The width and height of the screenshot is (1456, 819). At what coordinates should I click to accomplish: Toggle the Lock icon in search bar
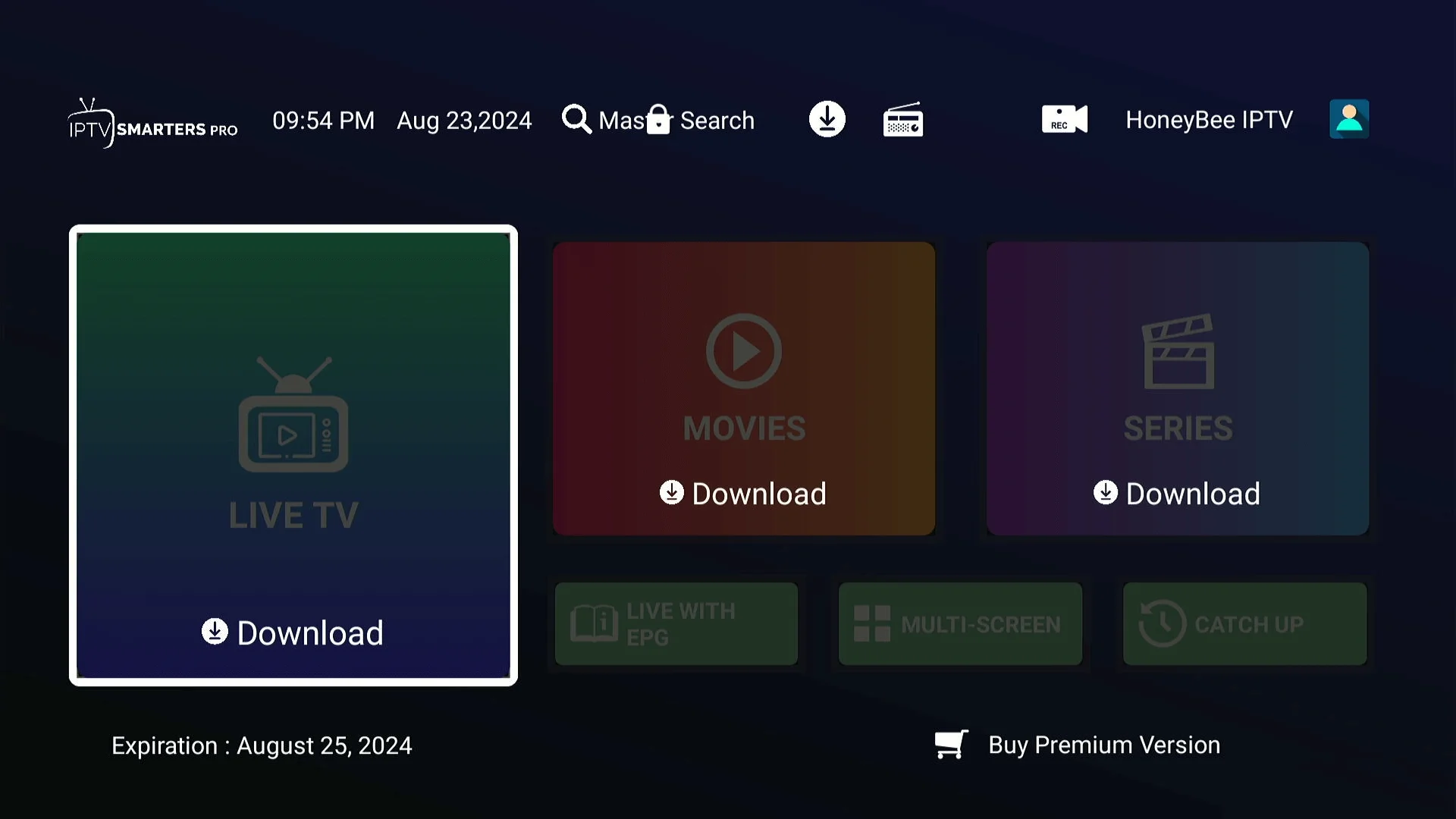coord(660,120)
